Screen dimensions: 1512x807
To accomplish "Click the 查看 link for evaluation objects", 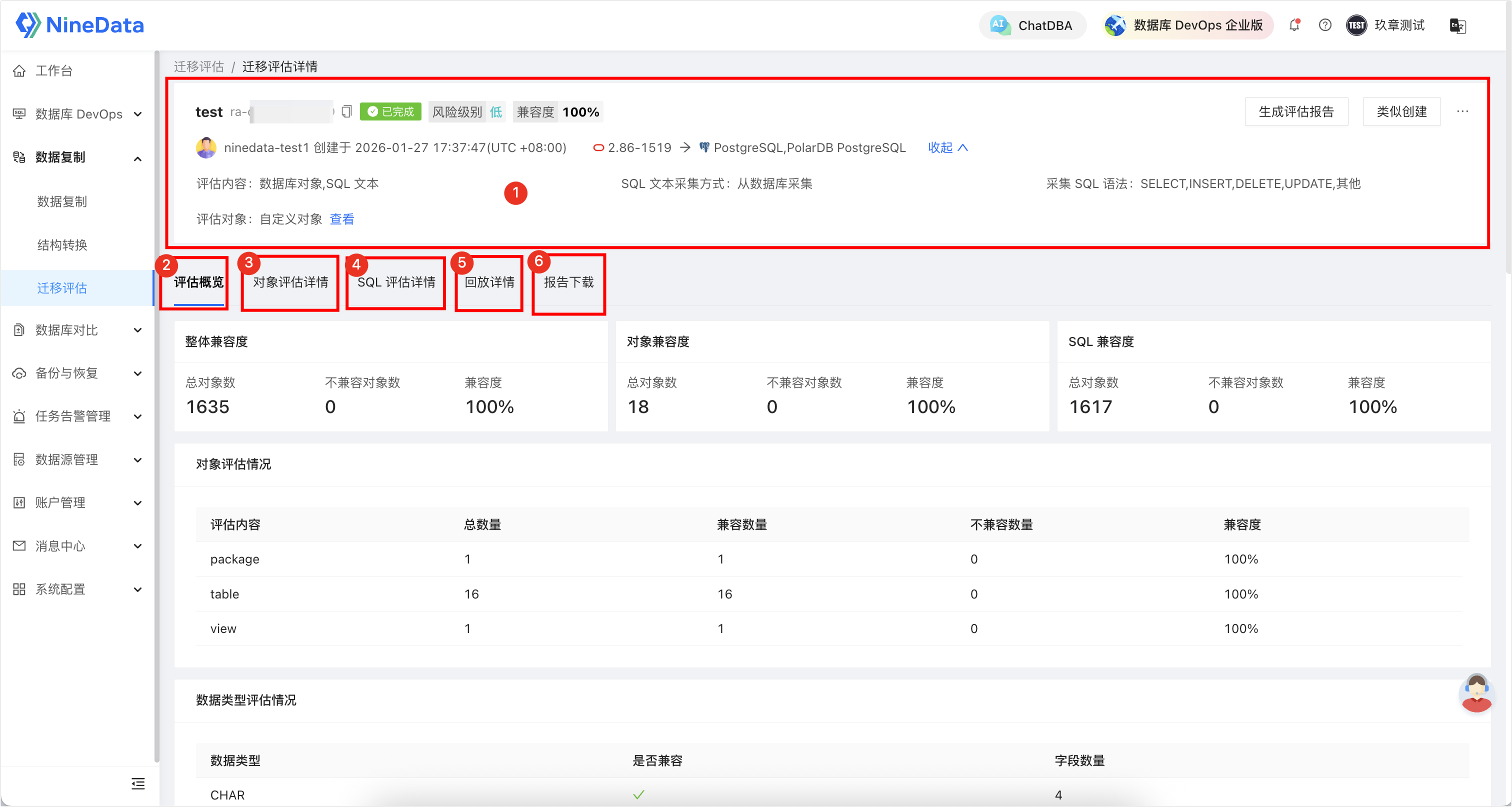I will point(341,219).
